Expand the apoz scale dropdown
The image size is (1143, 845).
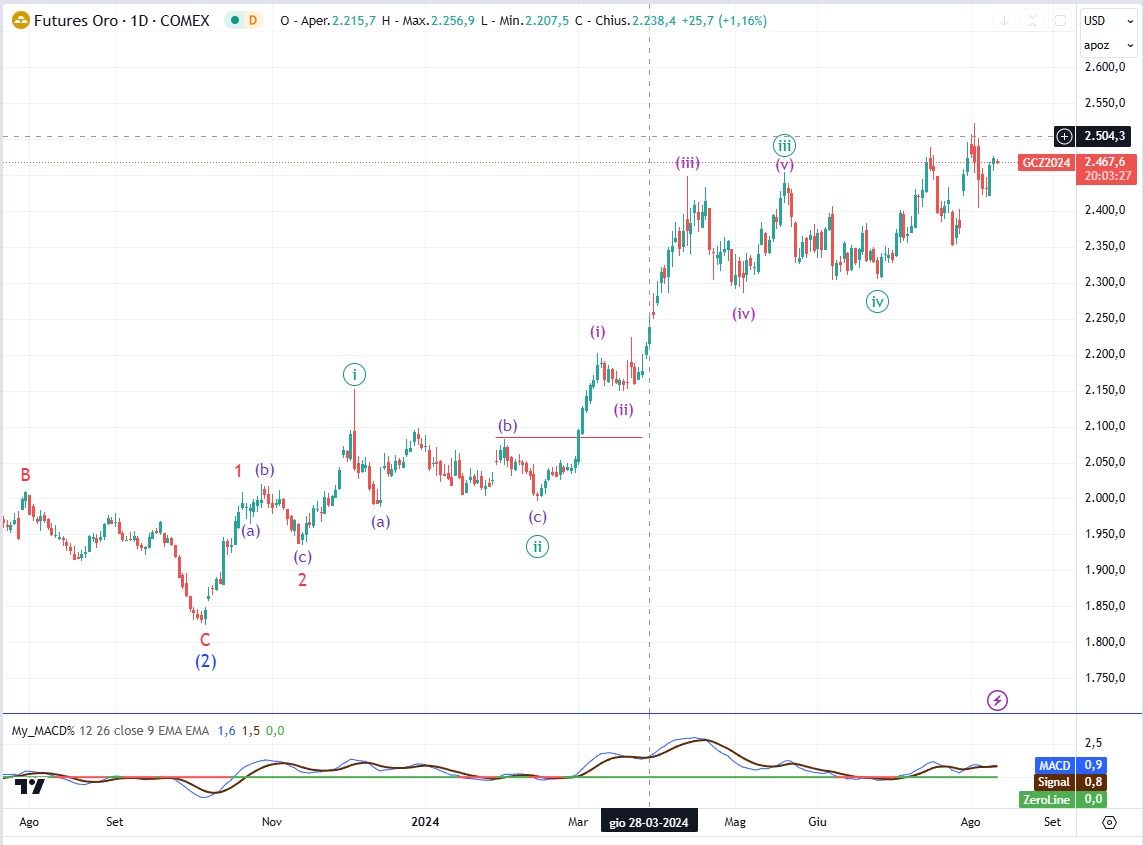pyautogui.click(x=1107, y=45)
